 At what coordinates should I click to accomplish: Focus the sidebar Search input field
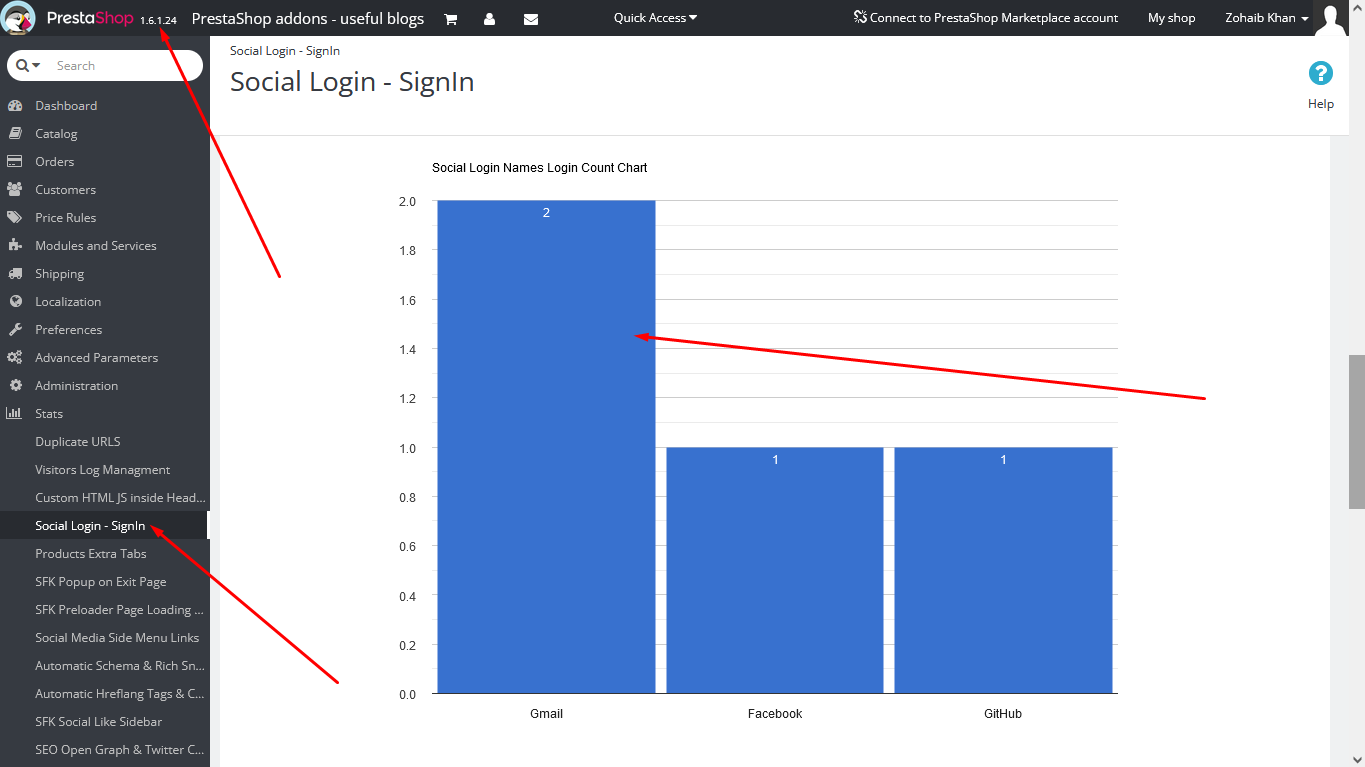click(x=125, y=66)
